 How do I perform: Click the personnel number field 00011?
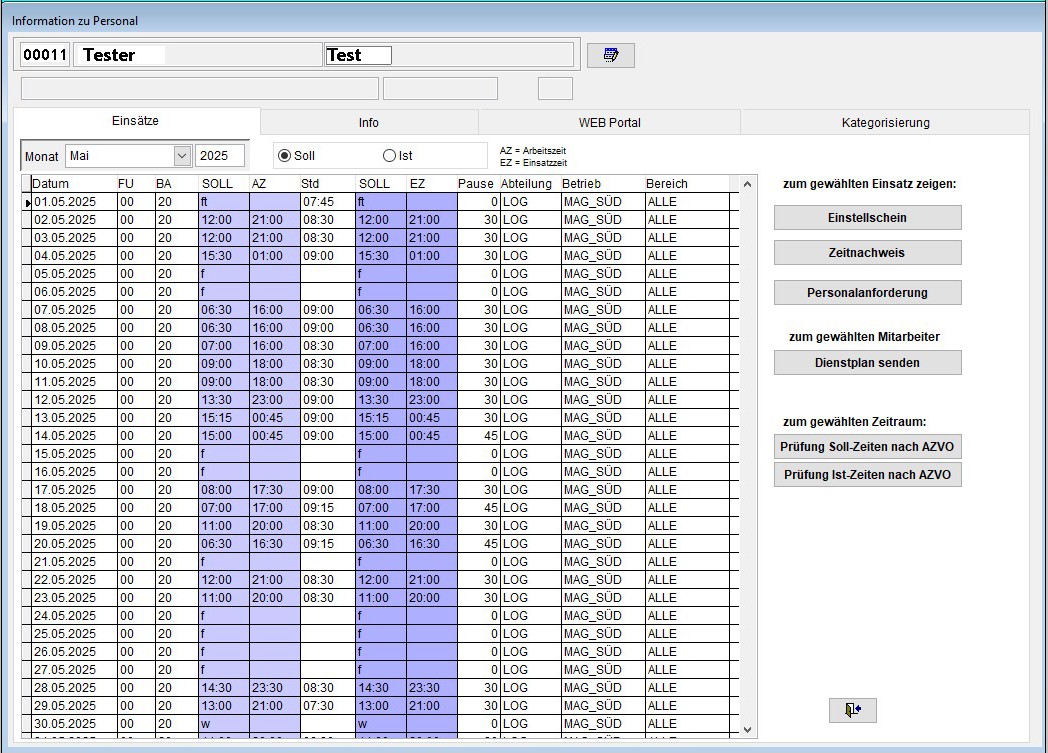point(45,55)
